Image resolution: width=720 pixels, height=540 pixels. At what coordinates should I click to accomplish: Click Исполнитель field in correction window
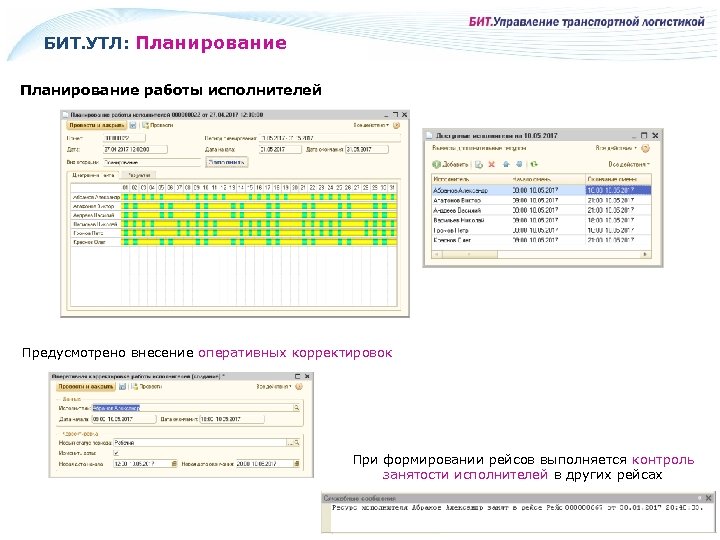(192, 408)
